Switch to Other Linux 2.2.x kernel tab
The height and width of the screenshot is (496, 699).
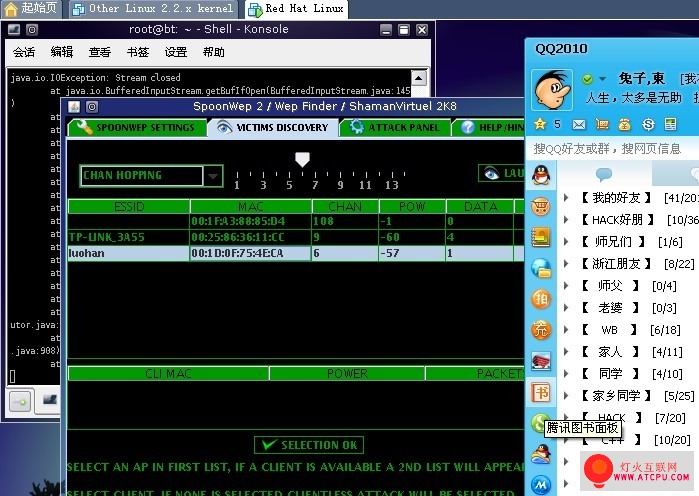point(154,8)
